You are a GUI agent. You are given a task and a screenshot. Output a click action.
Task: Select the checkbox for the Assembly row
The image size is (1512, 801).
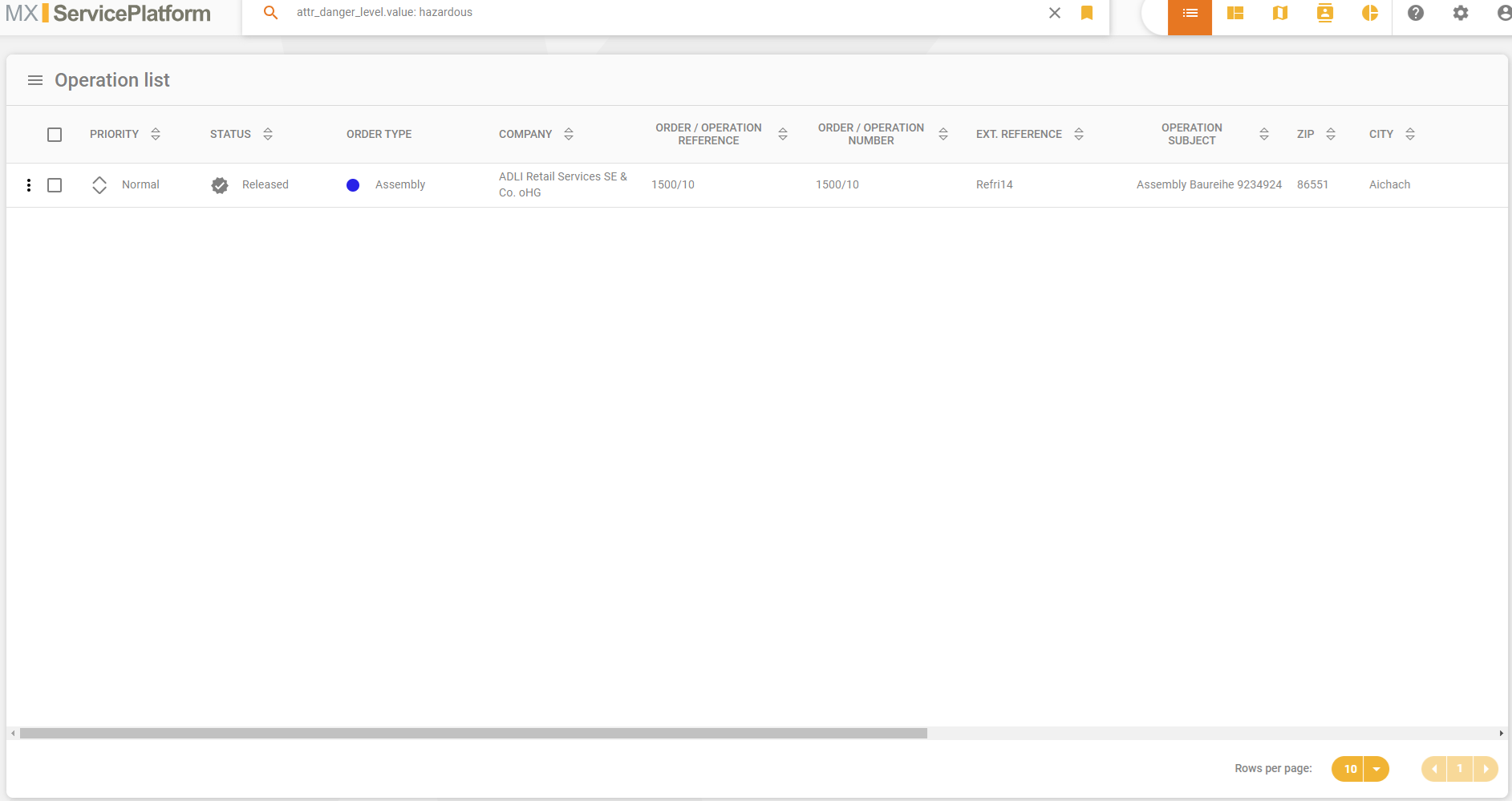(x=55, y=185)
